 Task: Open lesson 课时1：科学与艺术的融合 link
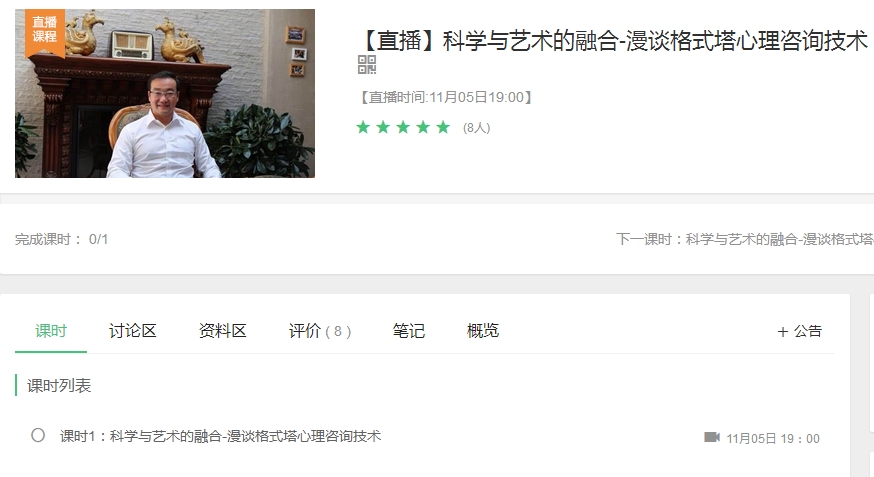tap(220, 436)
